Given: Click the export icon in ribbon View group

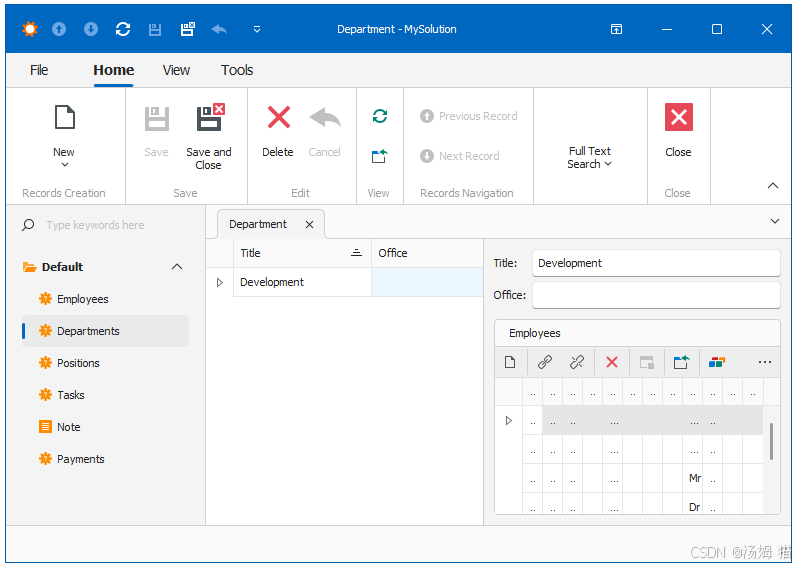Looking at the screenshot, I should click(380, 156).
